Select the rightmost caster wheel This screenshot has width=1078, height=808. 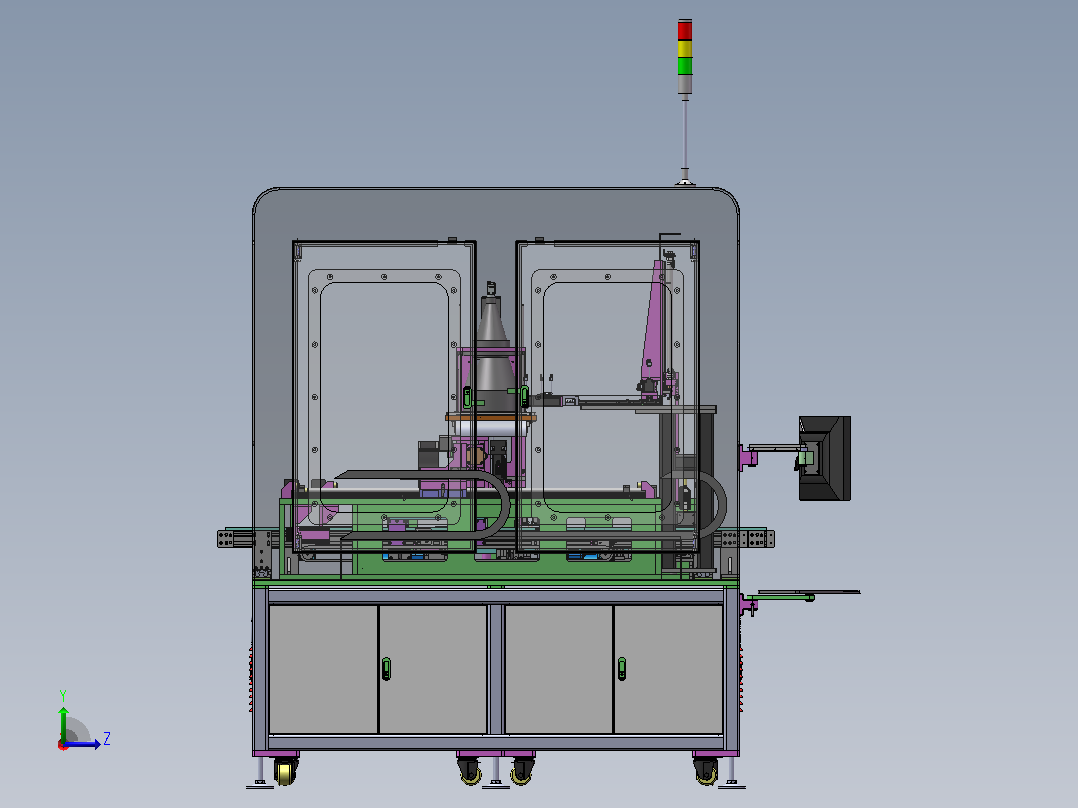click(705, 772)
